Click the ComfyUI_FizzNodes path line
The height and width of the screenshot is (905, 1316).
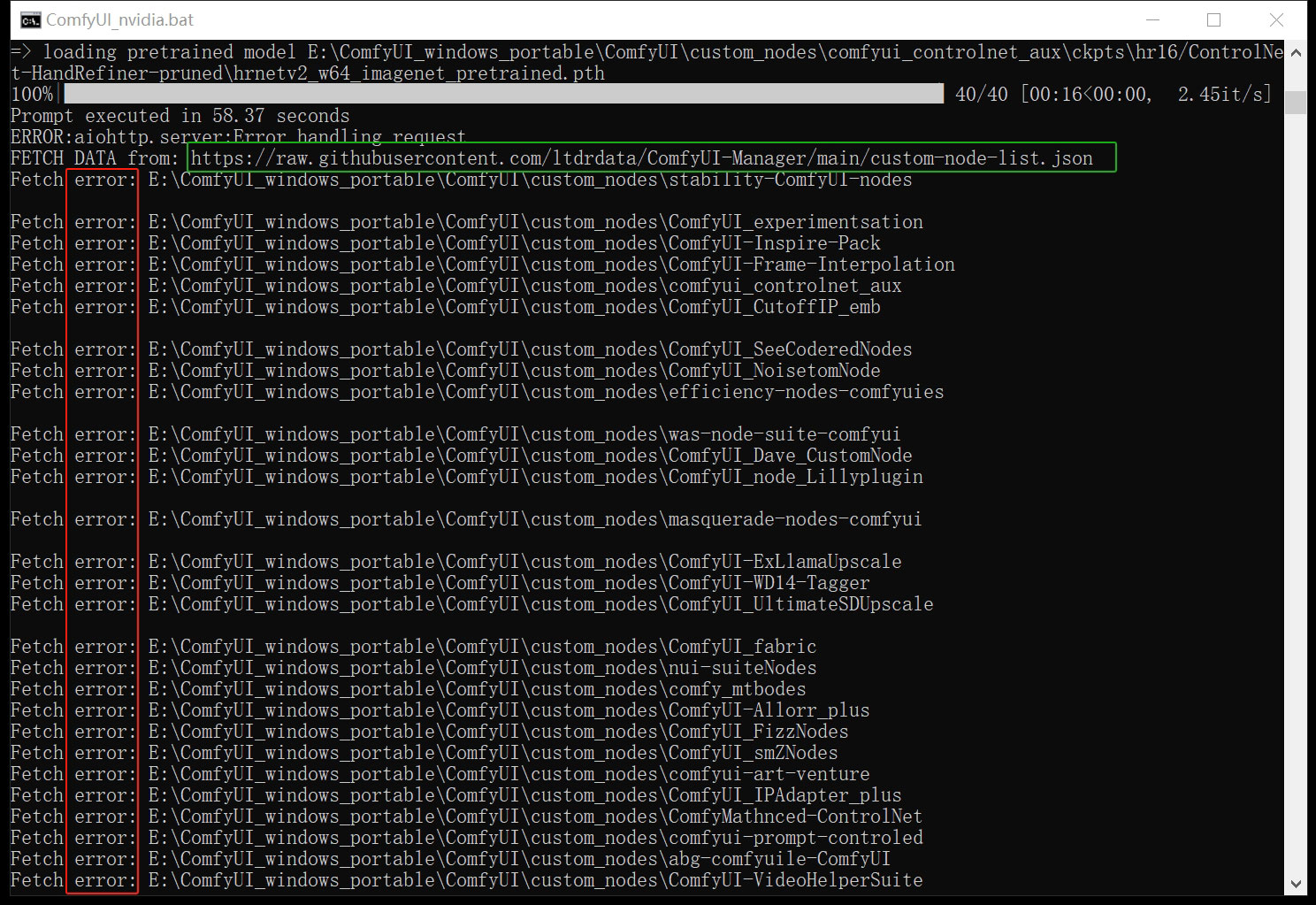click(429, 732)
